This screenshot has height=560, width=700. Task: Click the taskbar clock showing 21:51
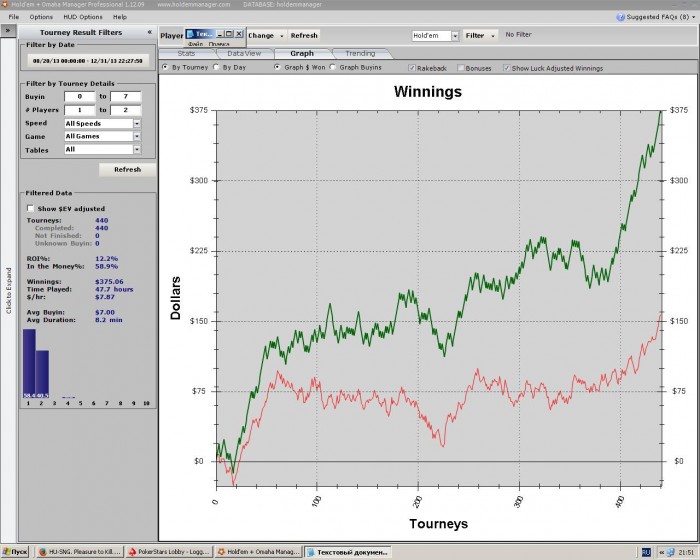pyautogui.click(x=686, y=552)
